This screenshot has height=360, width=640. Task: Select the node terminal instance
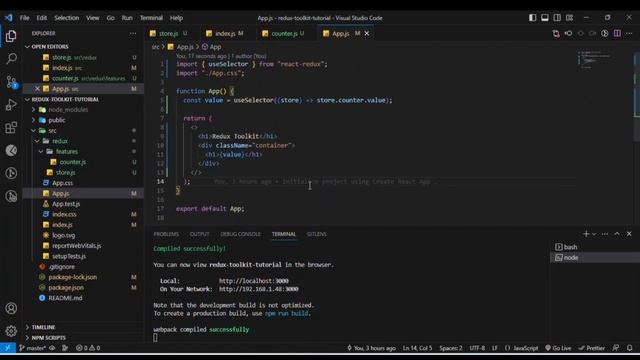point(594,258)
